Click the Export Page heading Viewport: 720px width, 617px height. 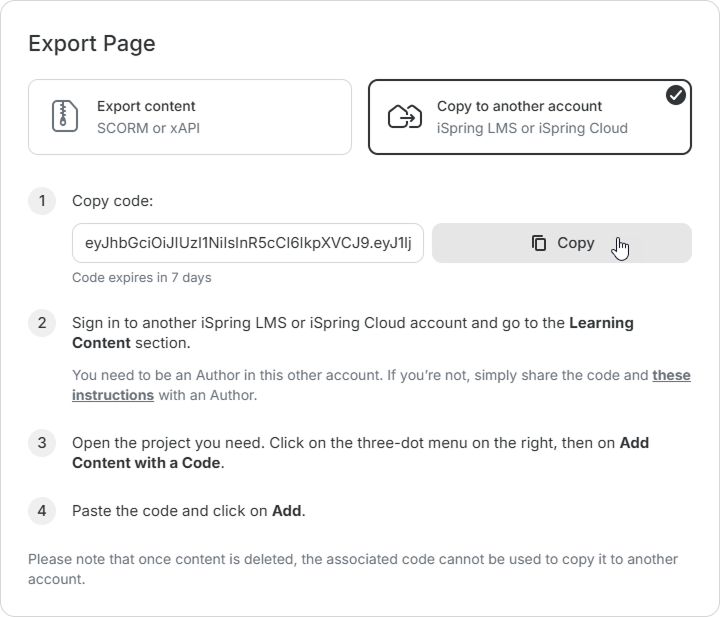point(92,43)
